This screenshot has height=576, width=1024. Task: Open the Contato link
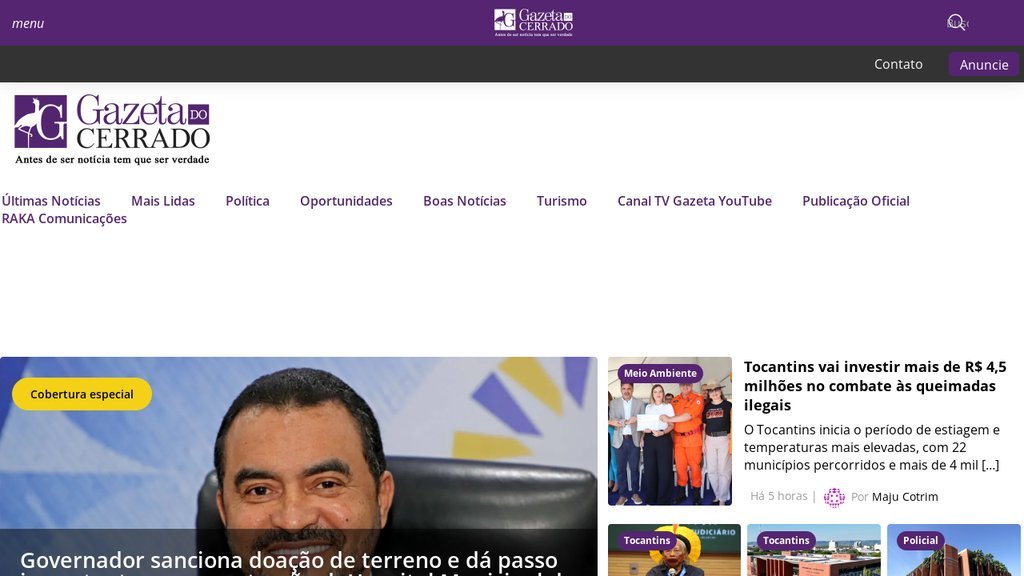click(x=898, y=64)
